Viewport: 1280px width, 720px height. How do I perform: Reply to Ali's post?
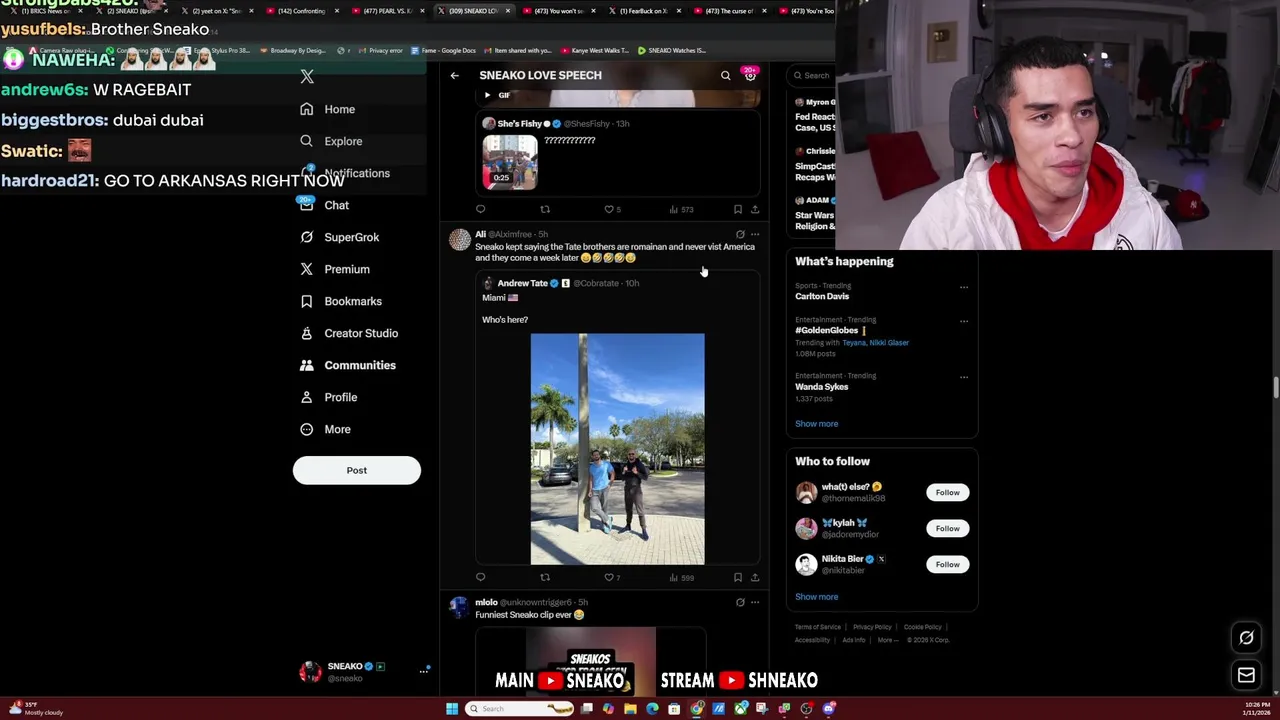pyautogui.click(x=480, y=577)
